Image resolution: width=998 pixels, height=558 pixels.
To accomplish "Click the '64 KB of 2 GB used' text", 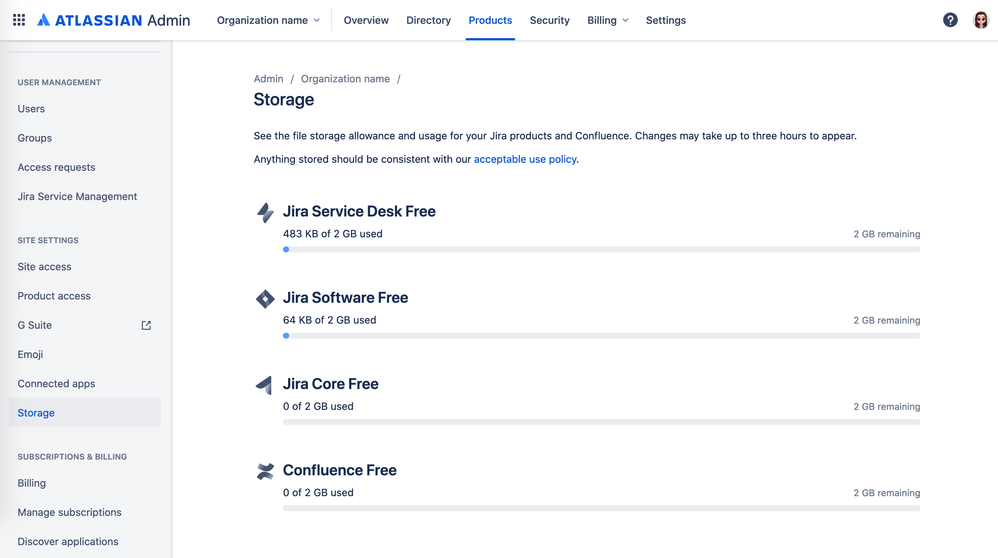I will point(330,320).
